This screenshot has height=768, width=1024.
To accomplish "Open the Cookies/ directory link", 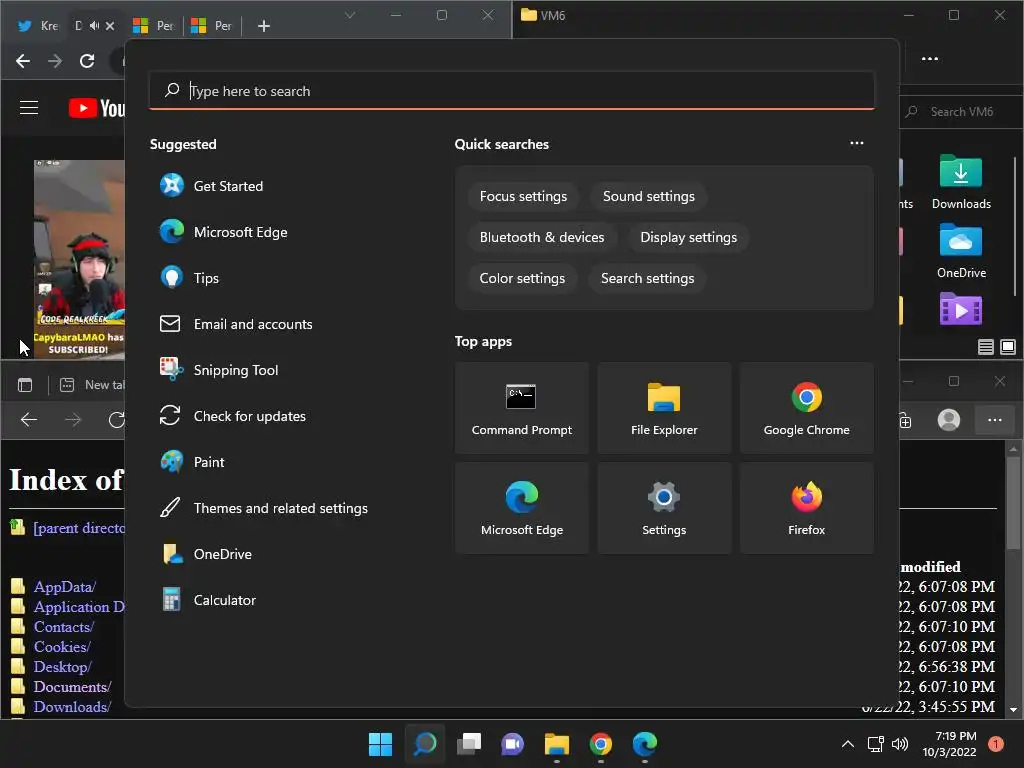I will coord(62,647).
